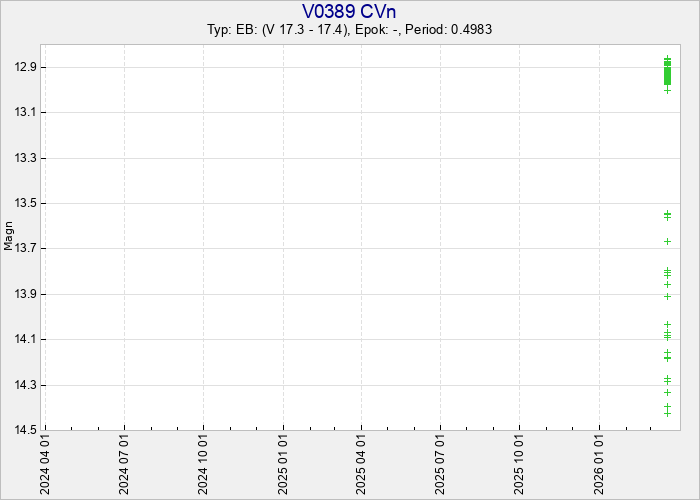Click the 2024 04 01 date label
The image size is (700, 500).
point(46,464)
